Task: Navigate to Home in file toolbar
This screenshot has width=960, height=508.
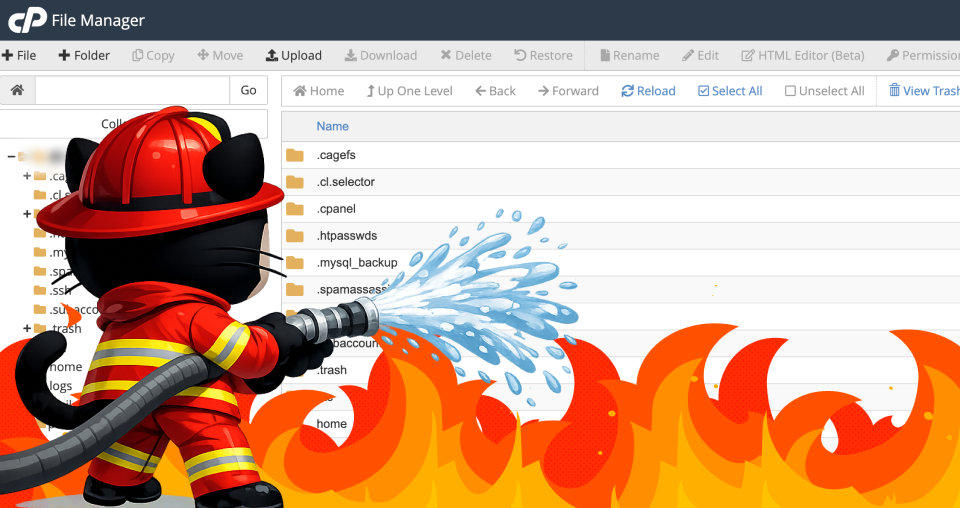Action: [x=318, y=91]
